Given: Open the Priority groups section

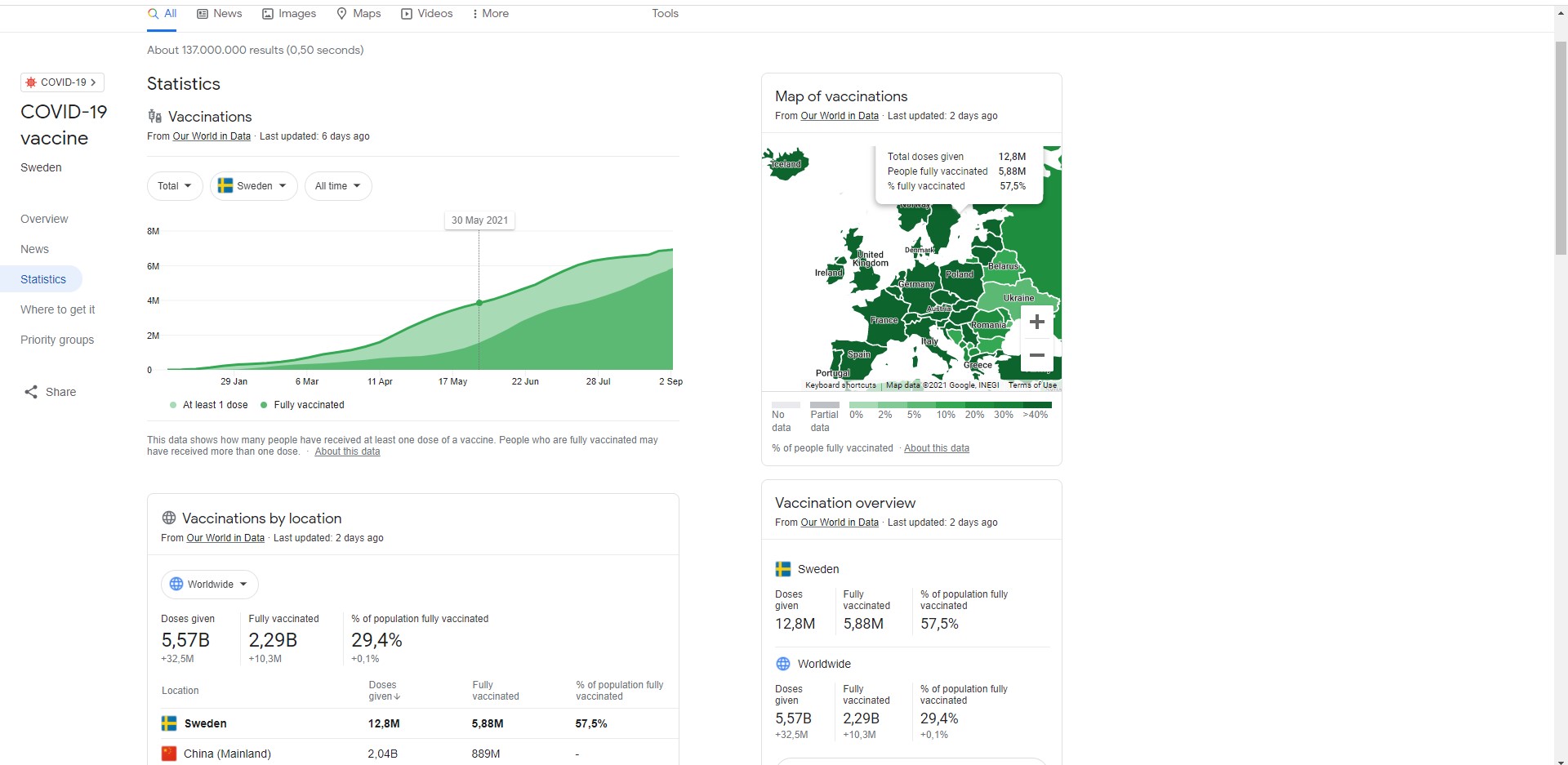Looking at the screenshot, I should (57, 340).
